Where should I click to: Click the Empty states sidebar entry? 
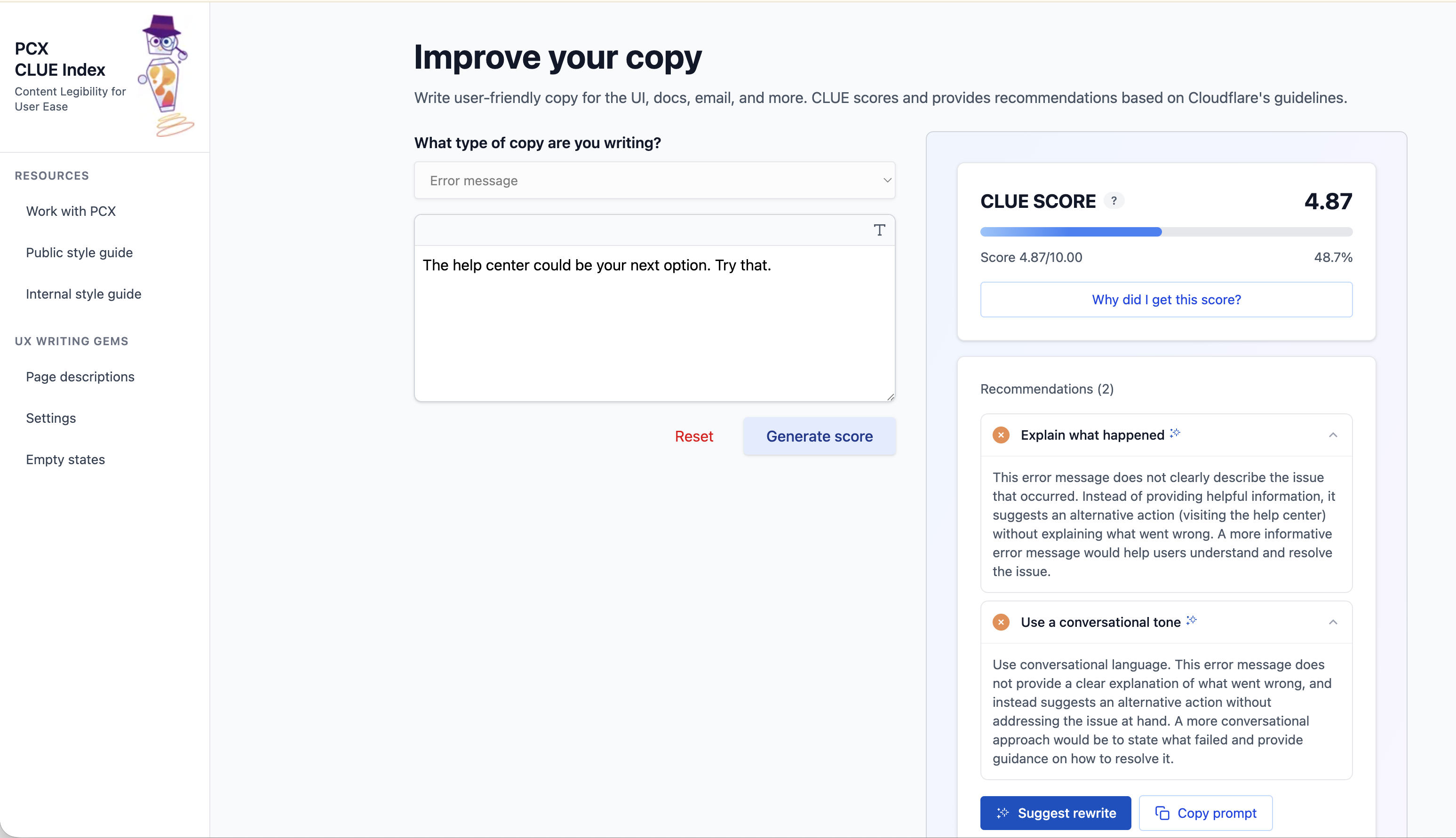pyautogui.click(x=65, y=459)
